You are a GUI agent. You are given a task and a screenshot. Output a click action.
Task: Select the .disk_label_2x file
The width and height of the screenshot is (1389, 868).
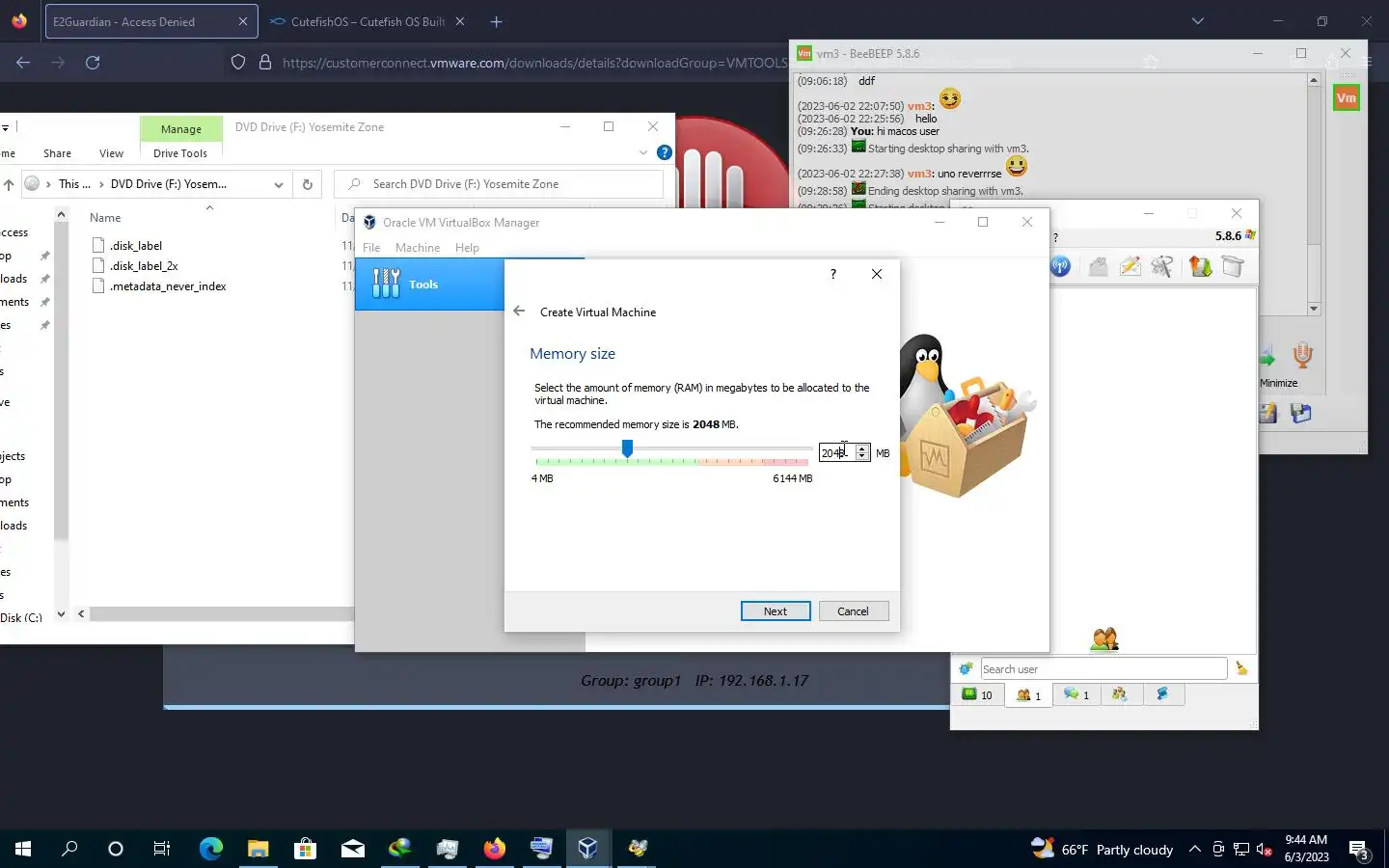(x=144, y=266)
